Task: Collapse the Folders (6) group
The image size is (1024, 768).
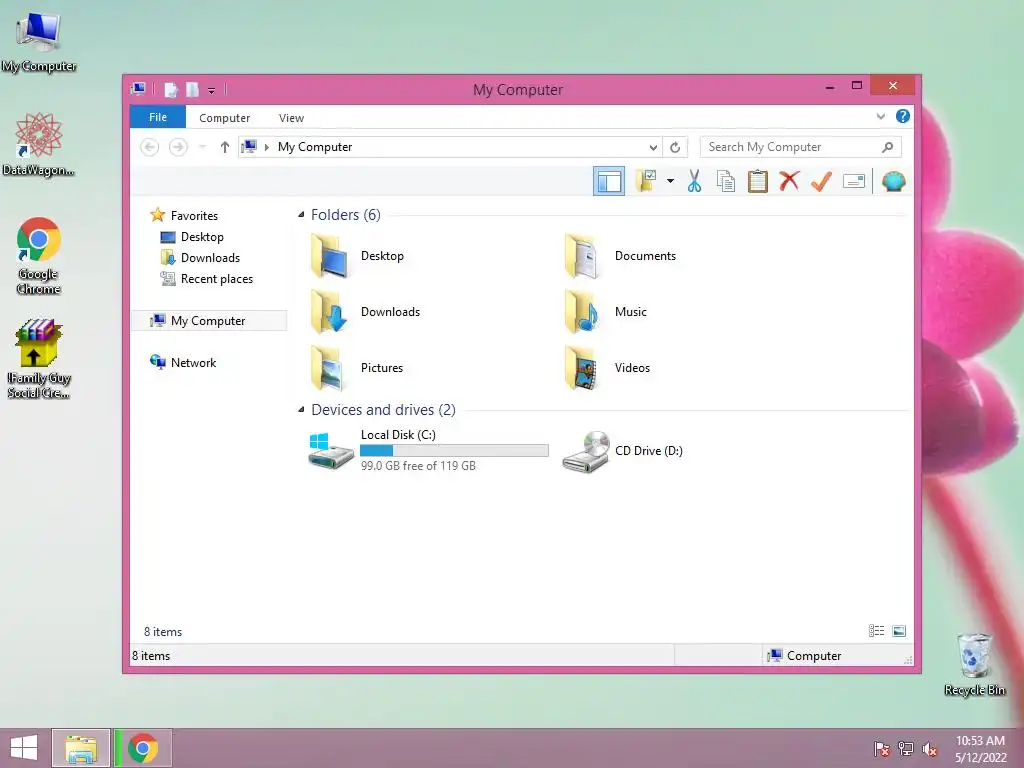Action: pyautogui.click(x=301, y=215)
